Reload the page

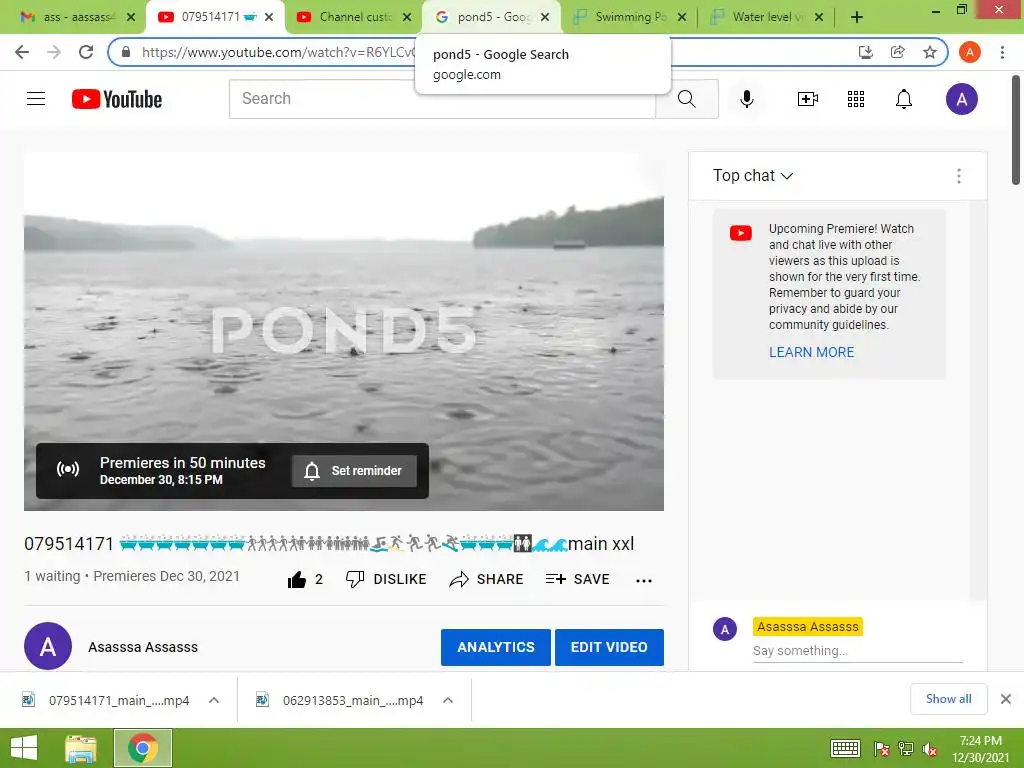(x=86, y=52)
